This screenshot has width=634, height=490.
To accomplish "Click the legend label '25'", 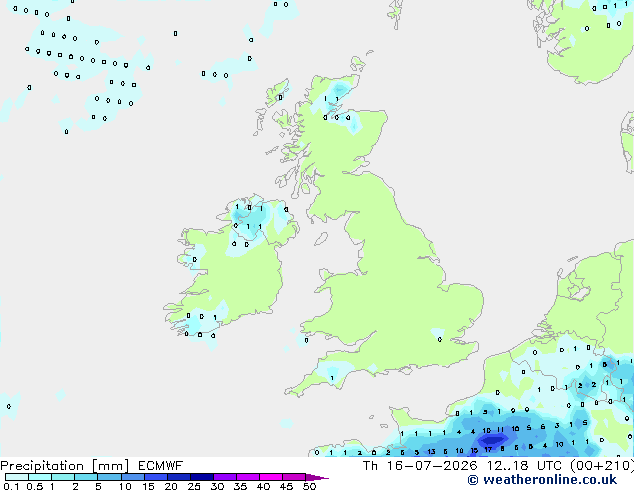I will (x=194, y=486).
